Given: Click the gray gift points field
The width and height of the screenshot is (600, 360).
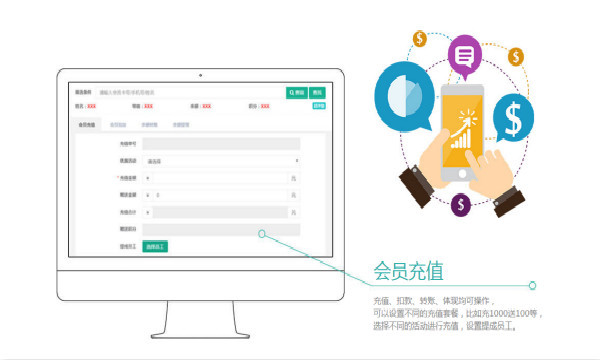Looking at the screenshot, I should [221, 230].
